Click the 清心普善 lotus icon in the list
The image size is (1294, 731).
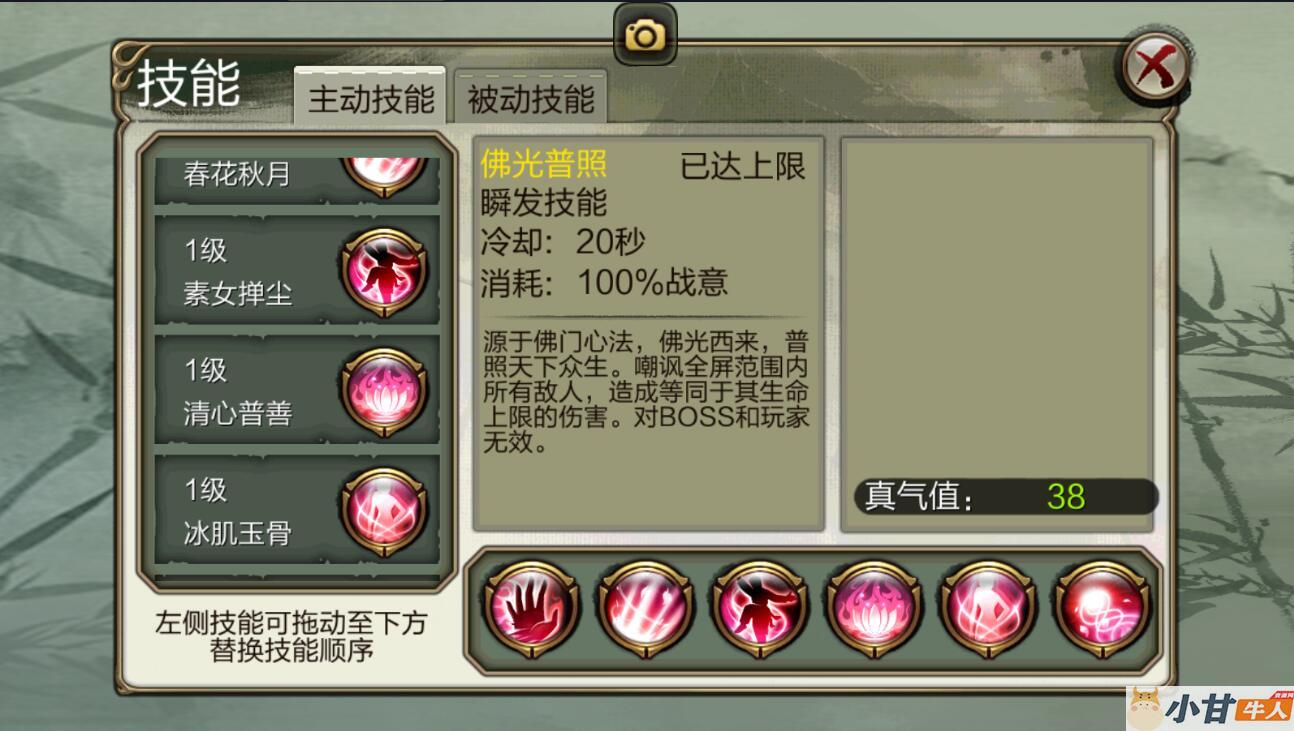384,393
